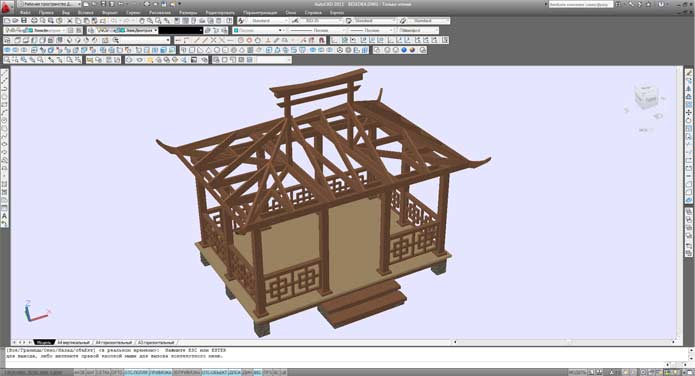Switch to the A4 вертикальный layout tab
695x376 pixels.
(74, 342)
